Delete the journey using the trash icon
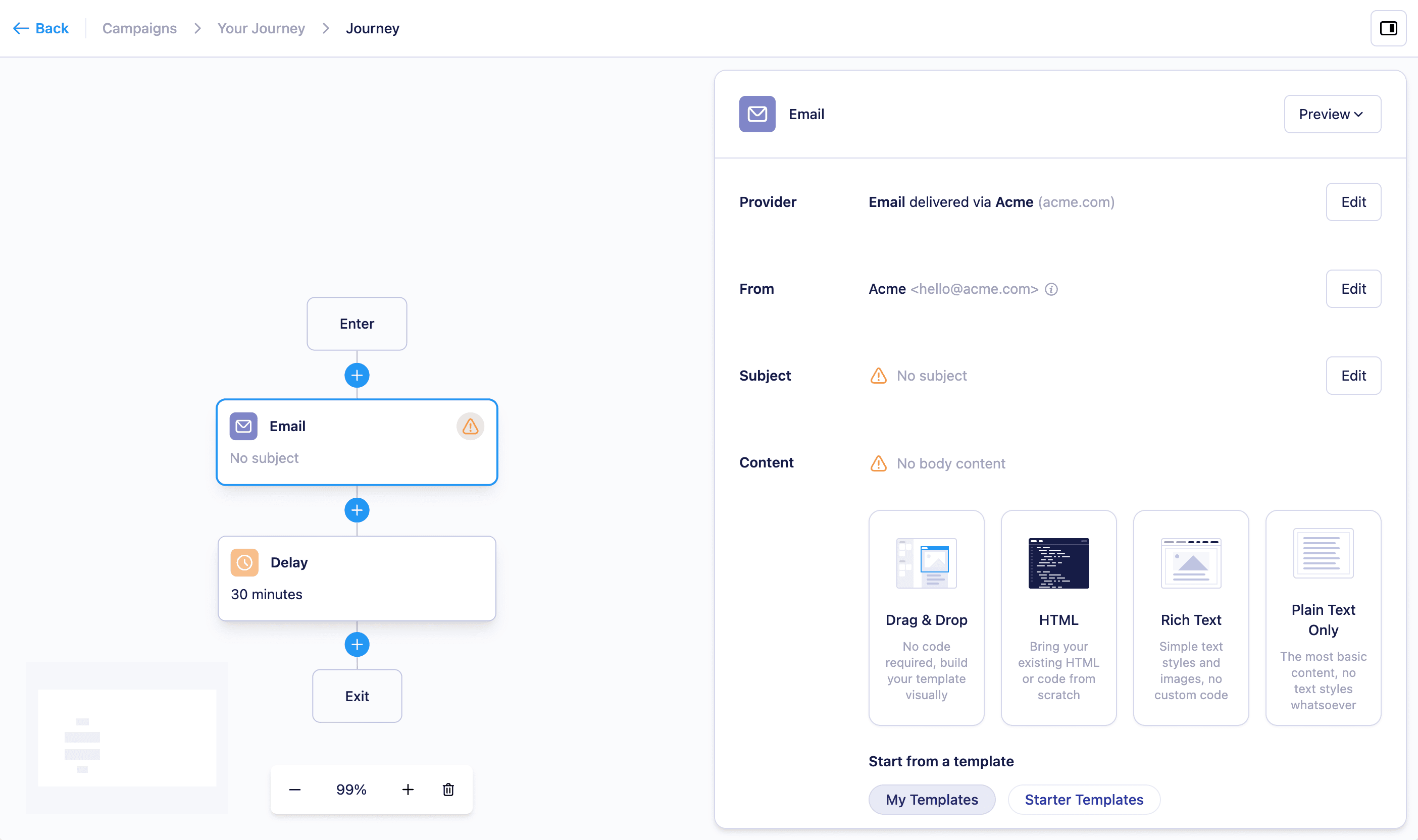 pos(448,789)
